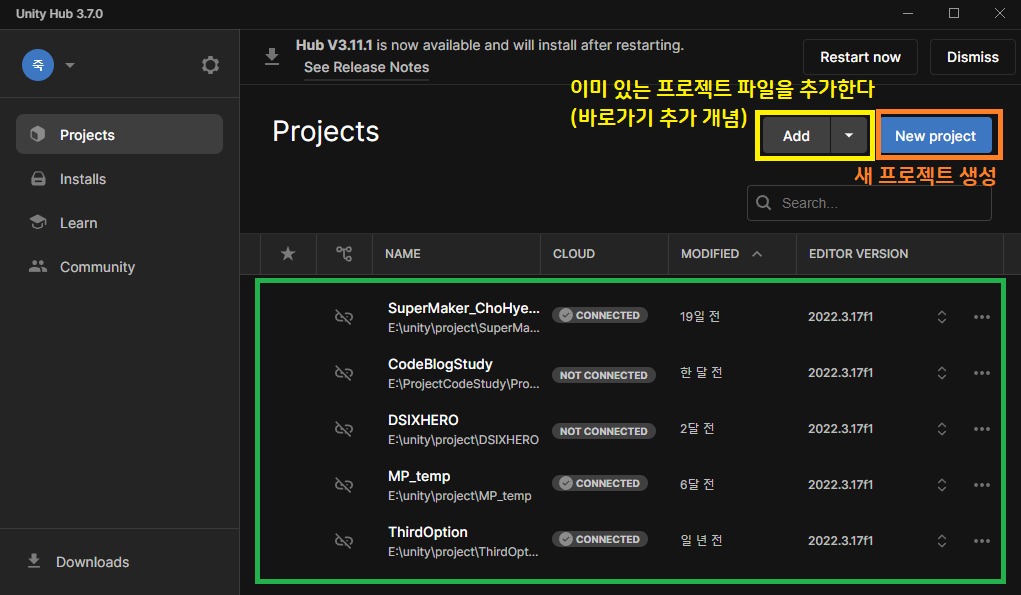Toggle the MODIFIED sort direction arrow
The image size is (1021, 595).
click(x=757, y=254)
